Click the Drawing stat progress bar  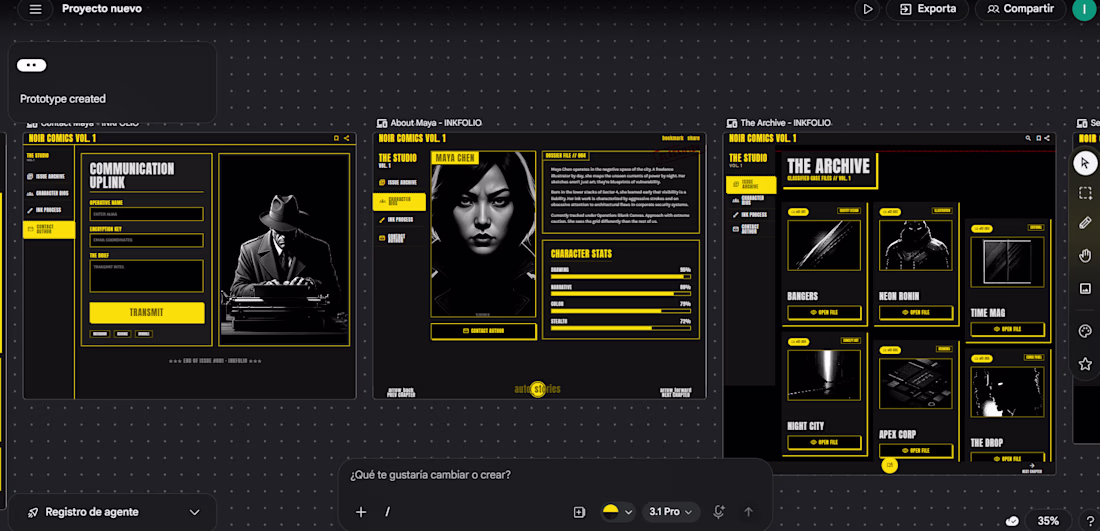[x=621, y=276]
